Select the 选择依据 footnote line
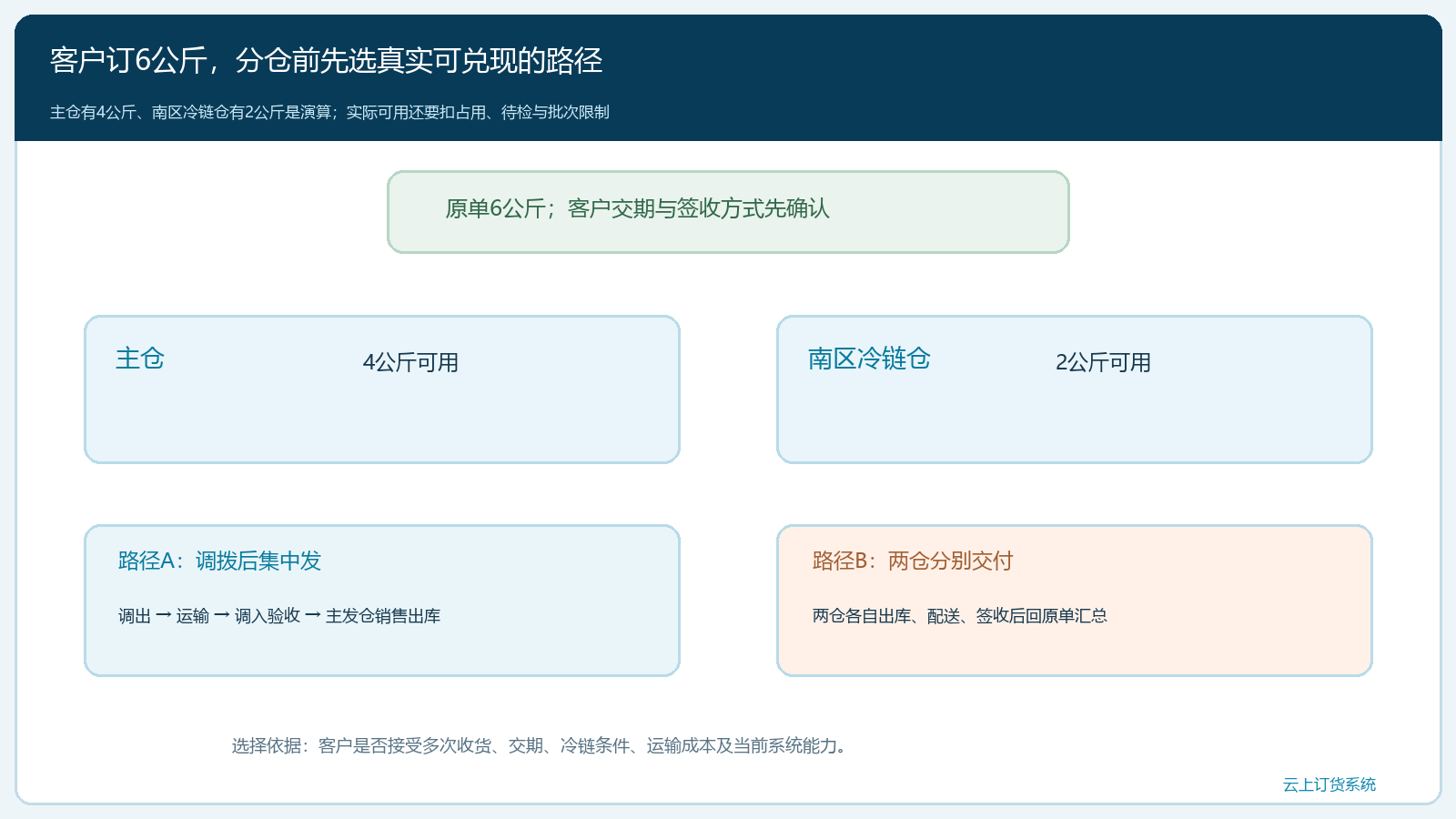The image size is (1456, 819). [541, 746]
